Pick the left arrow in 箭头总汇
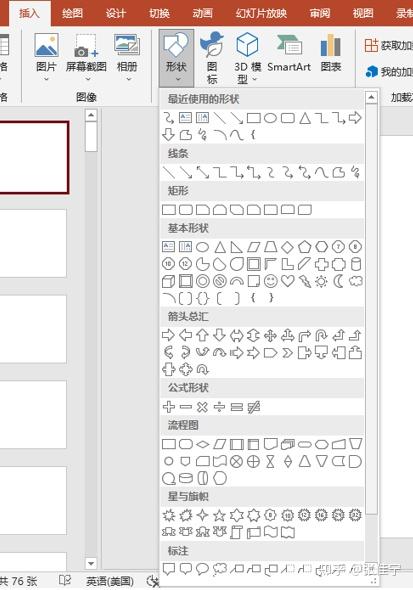This screenshot has height=590, width=413. (185, 335)
